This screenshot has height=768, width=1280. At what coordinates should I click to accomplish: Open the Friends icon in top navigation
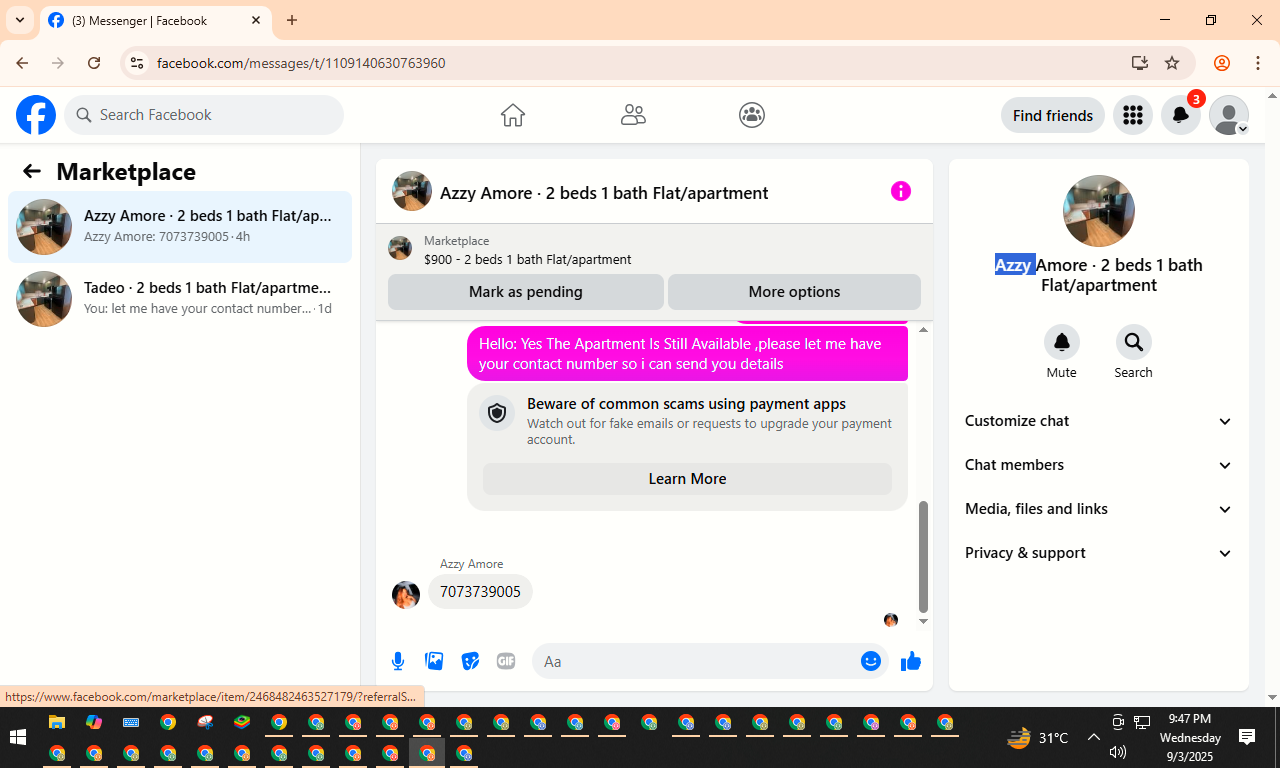coord(633,115)
